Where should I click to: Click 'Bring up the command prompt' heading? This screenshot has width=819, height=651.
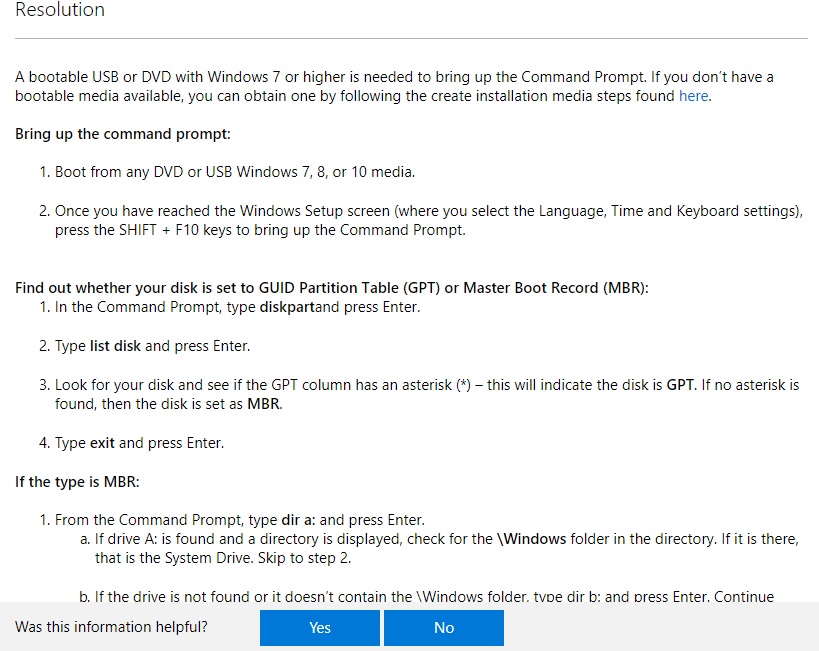pos(123,134)
